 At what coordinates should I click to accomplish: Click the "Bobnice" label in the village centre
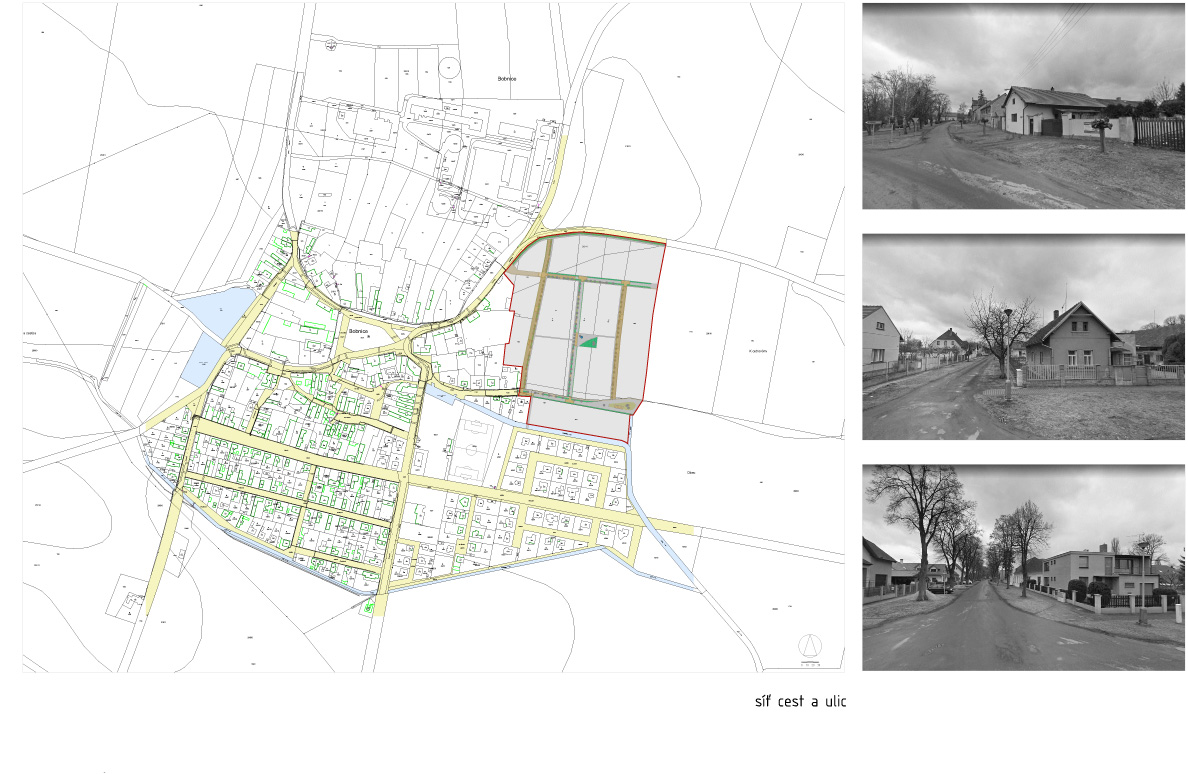[358, 332]
